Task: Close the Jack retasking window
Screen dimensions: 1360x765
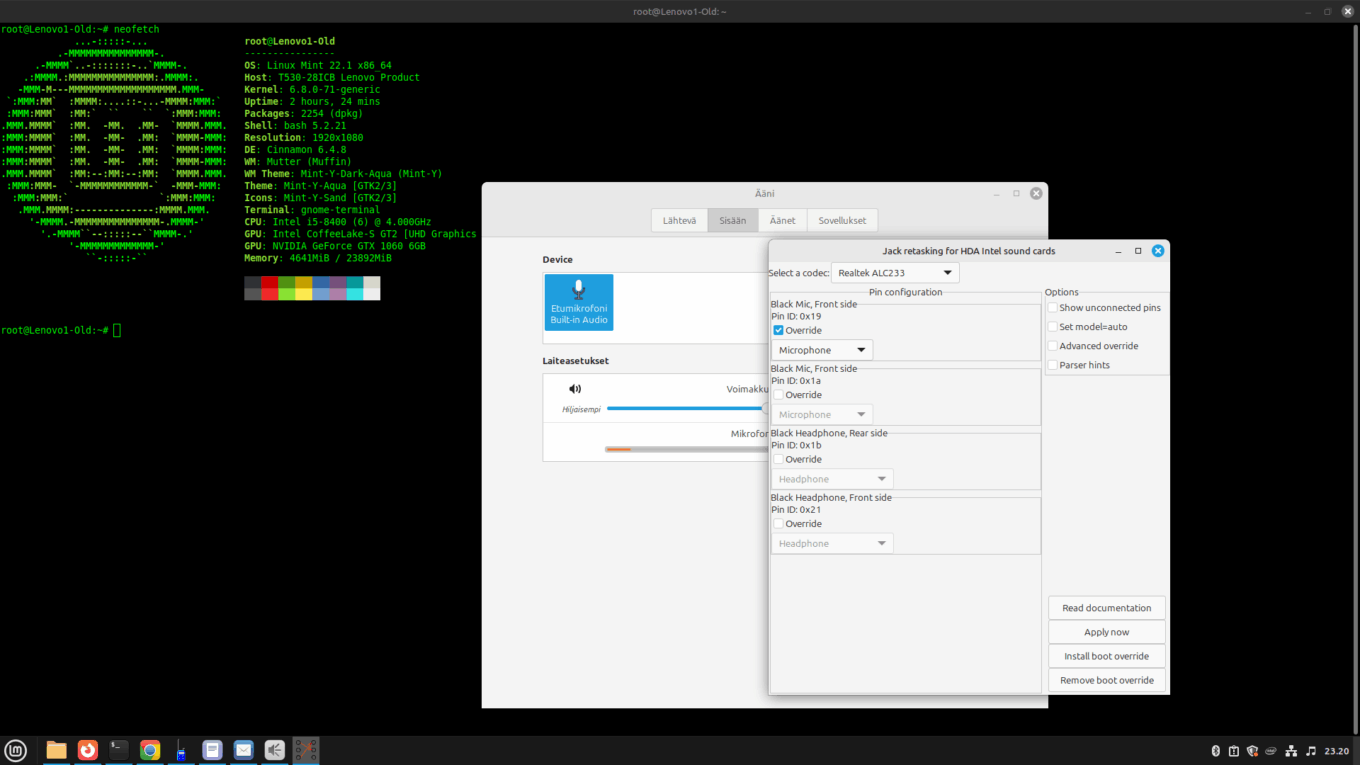Action: coord(1158,251)
